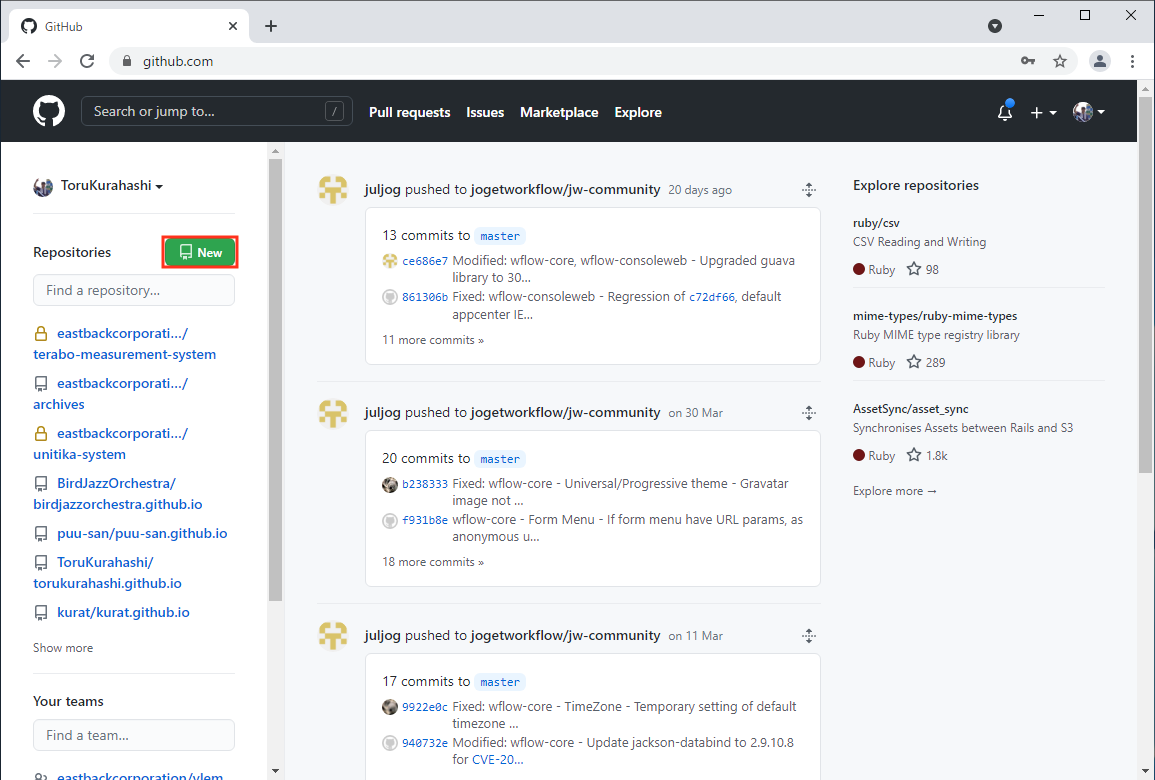Viewport: 1155px width, 780px height.
Task: Open Chrome's three-dot menu
Action: point(1132,61)
